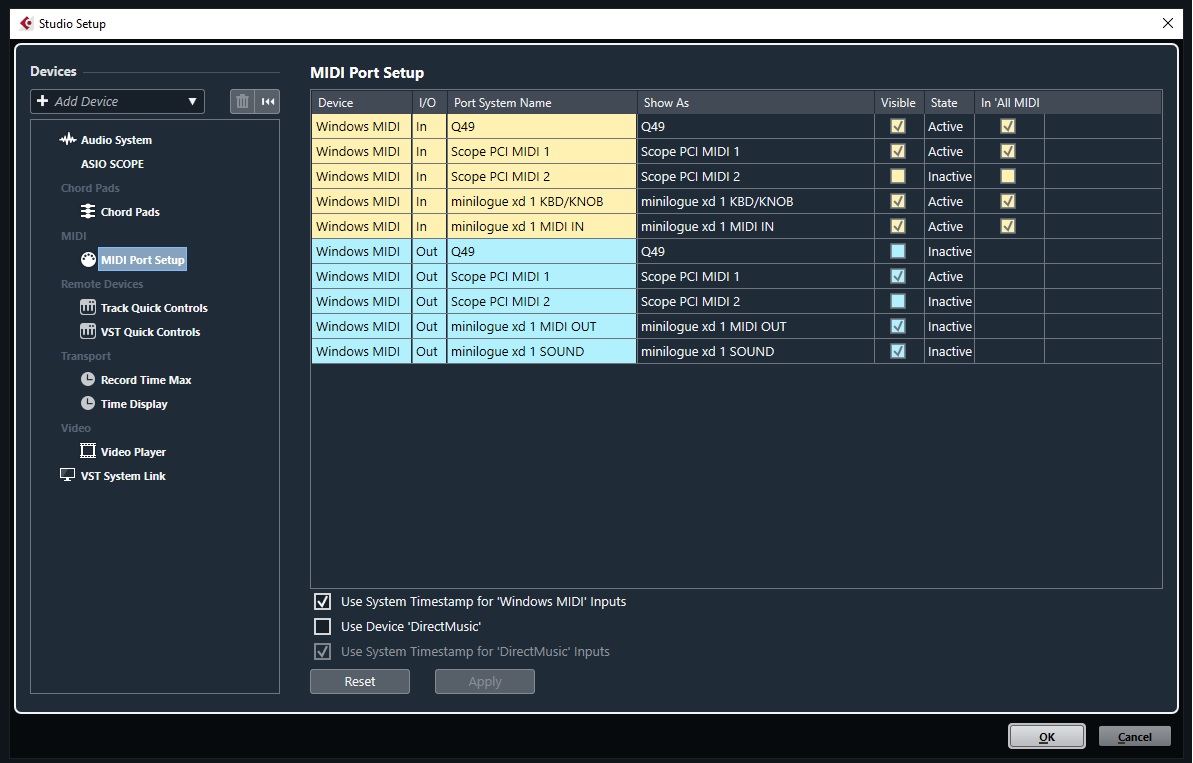The height and width of the screenshot is (763, 1193).
Task: Click the plus icon of Add Device
Action: click(43, 100)
